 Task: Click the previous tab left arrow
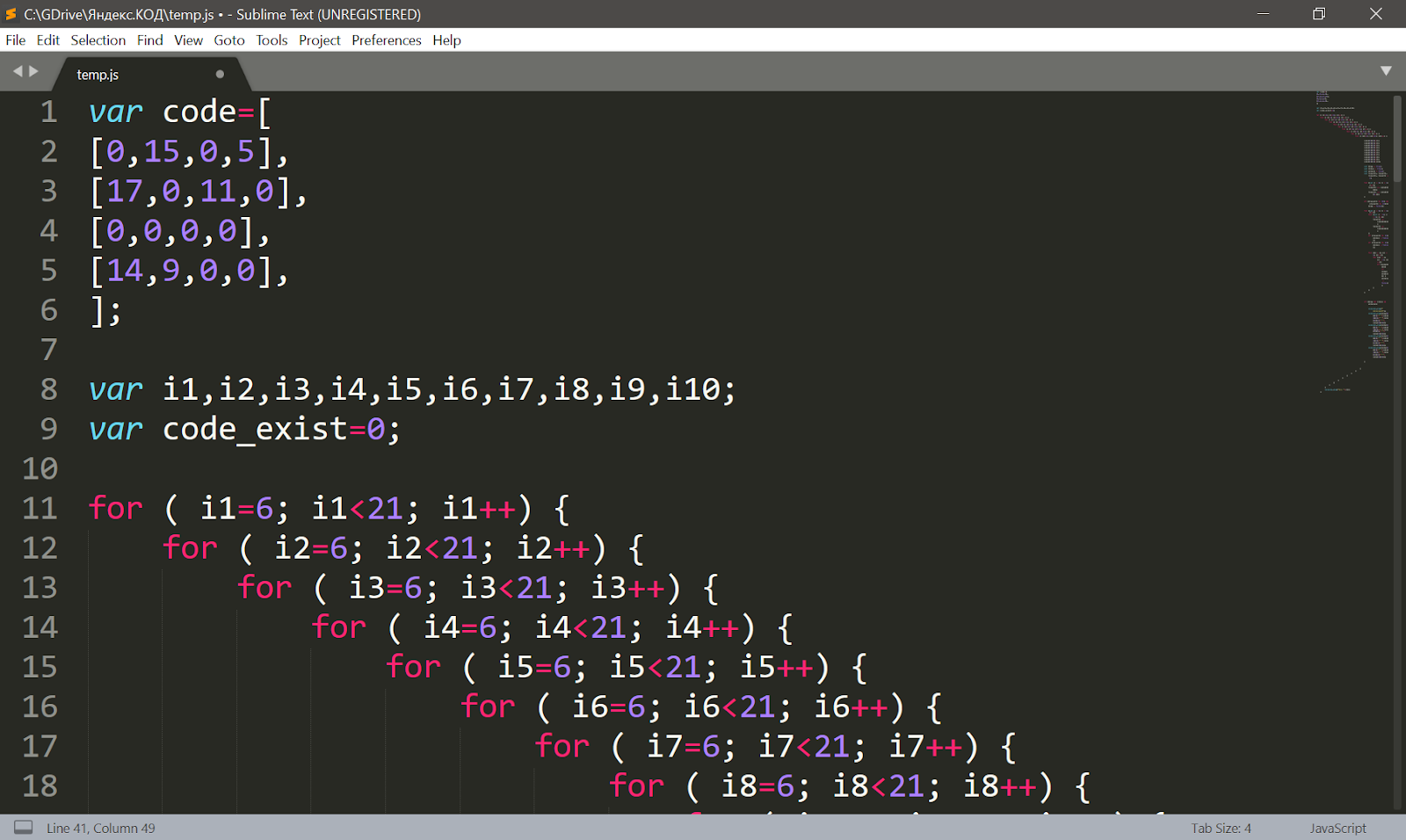pos(17,71)
